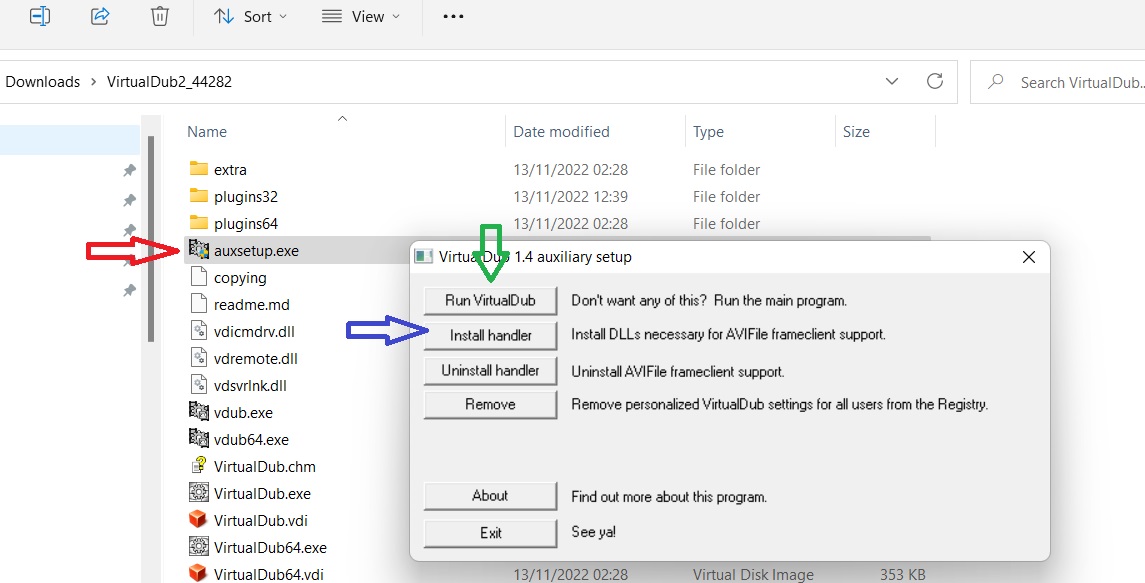Click the auxiliary setup dialog title icon

(424, 256)
